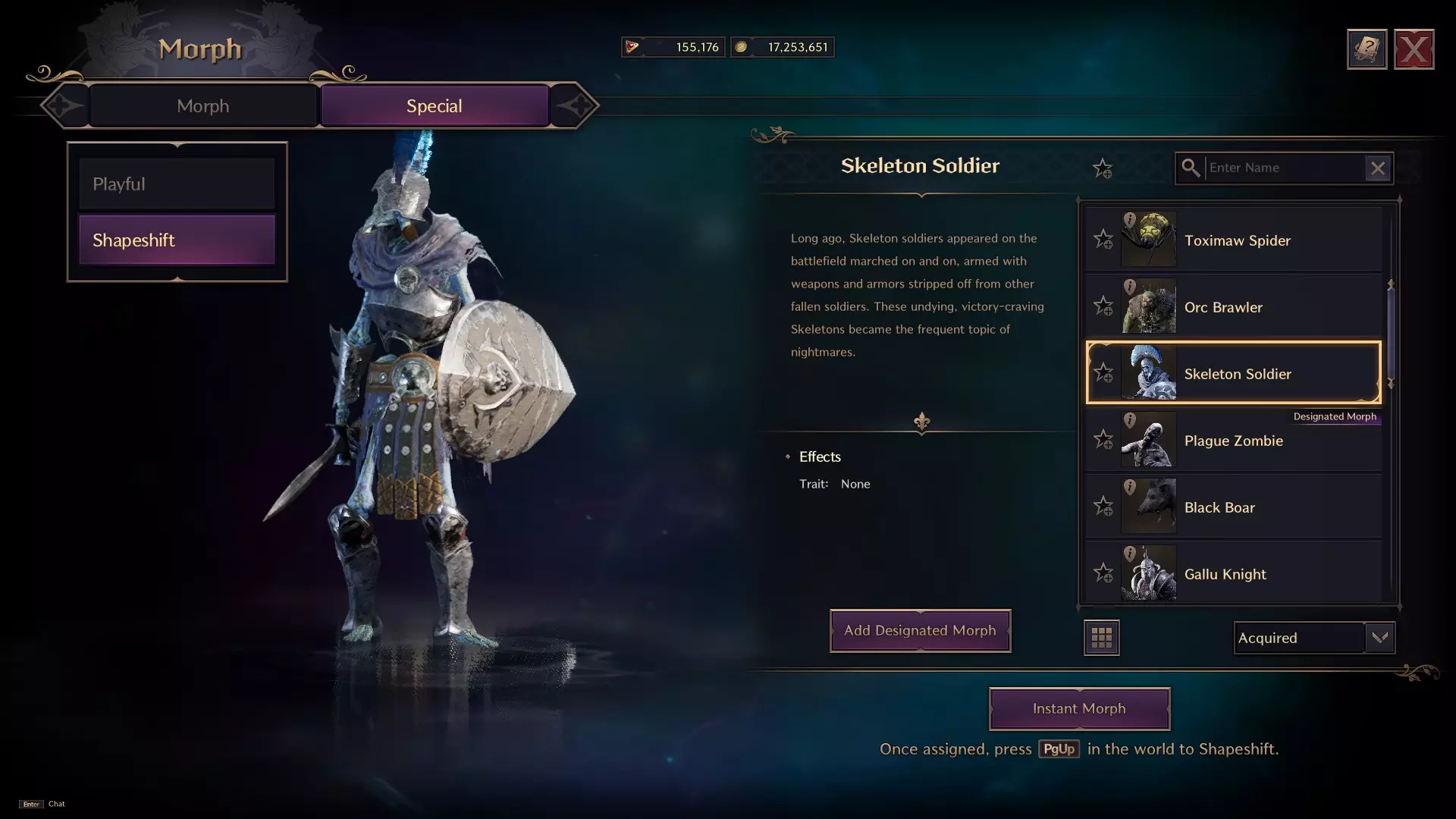Image resolution: width=1456 pixels, height=819 pixels.
Task: Open the Acquired filter combo box
Action: 1314,638
